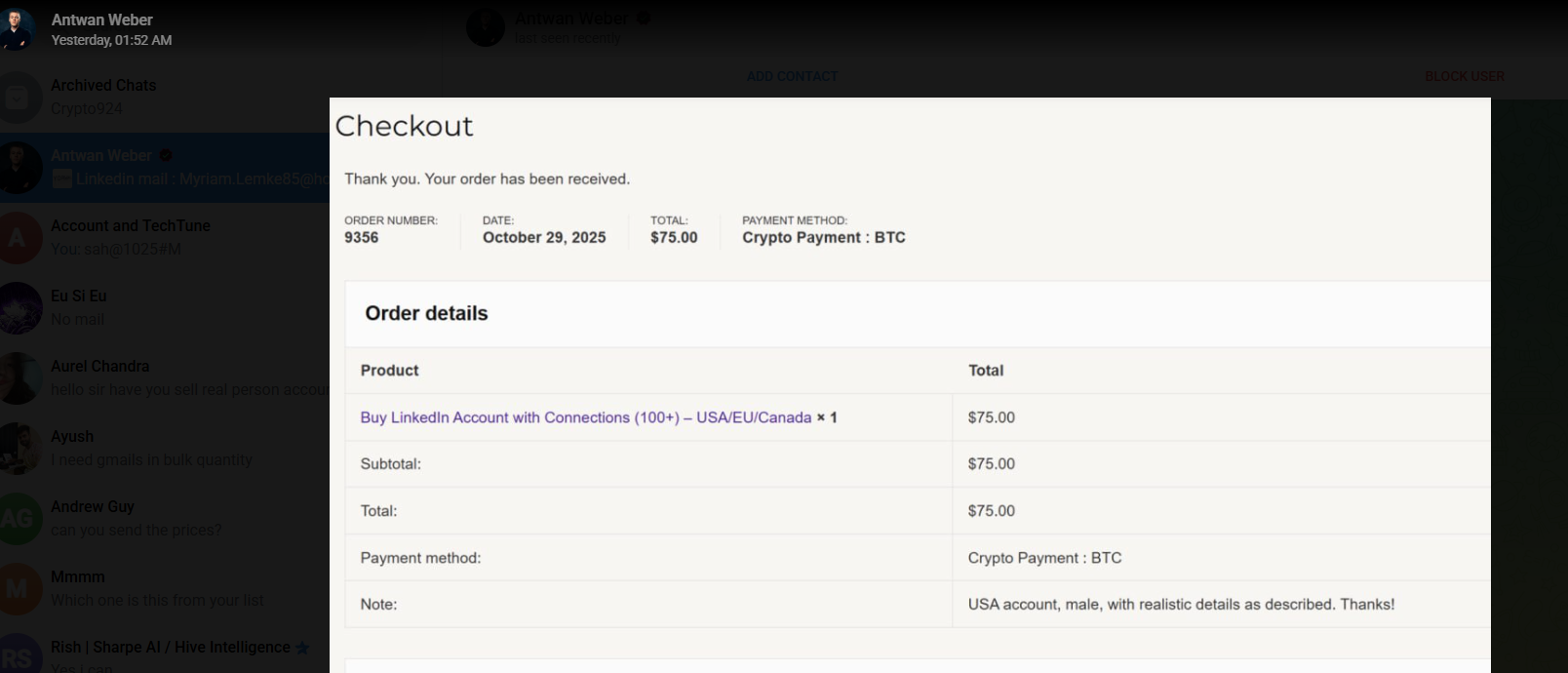Click the Eu Si Eu chat avatar
1568x673 pixels.
pyautogui.click(x=18, y=308)
